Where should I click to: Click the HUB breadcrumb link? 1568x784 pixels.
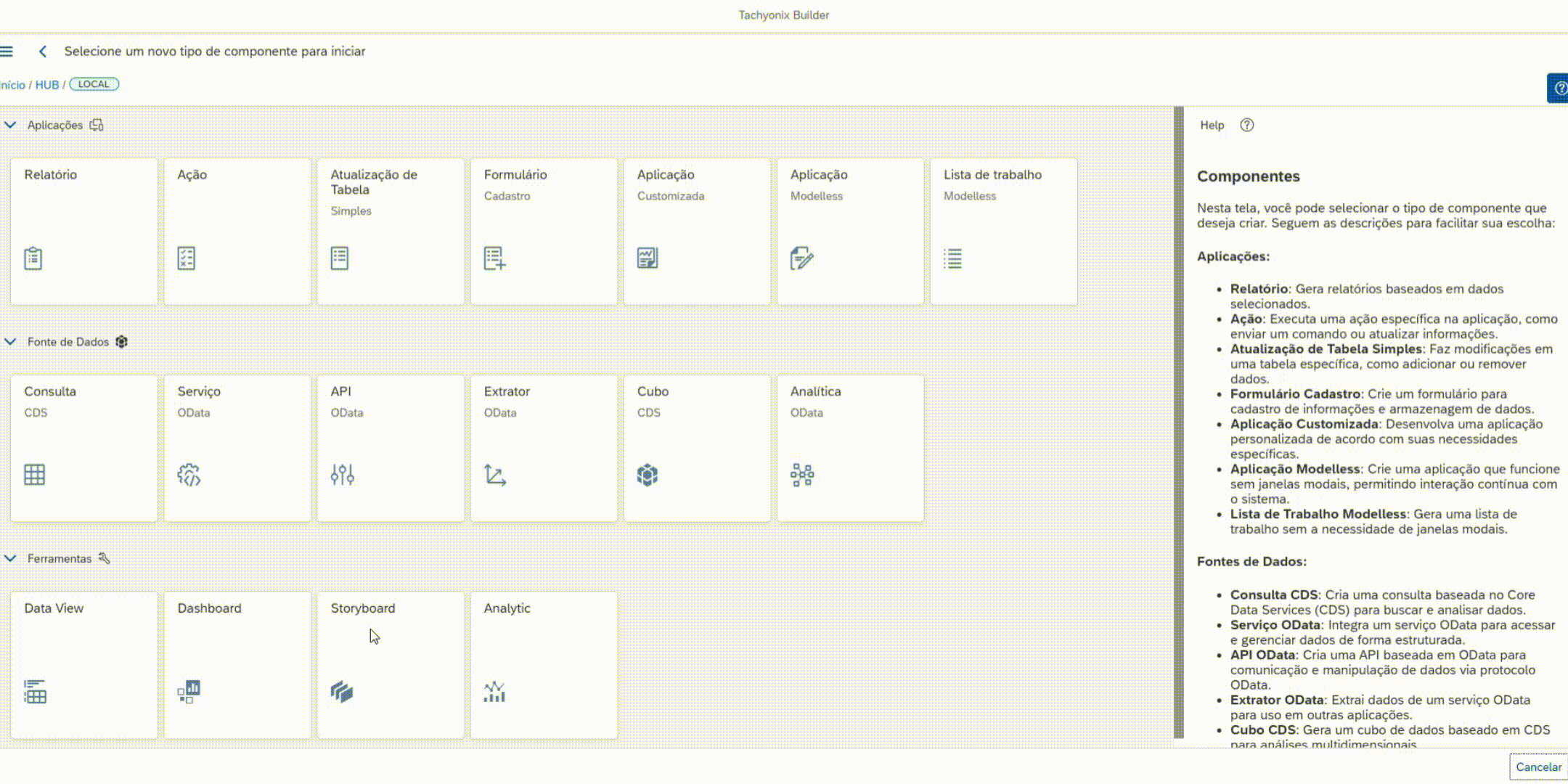tap(47, 85)
